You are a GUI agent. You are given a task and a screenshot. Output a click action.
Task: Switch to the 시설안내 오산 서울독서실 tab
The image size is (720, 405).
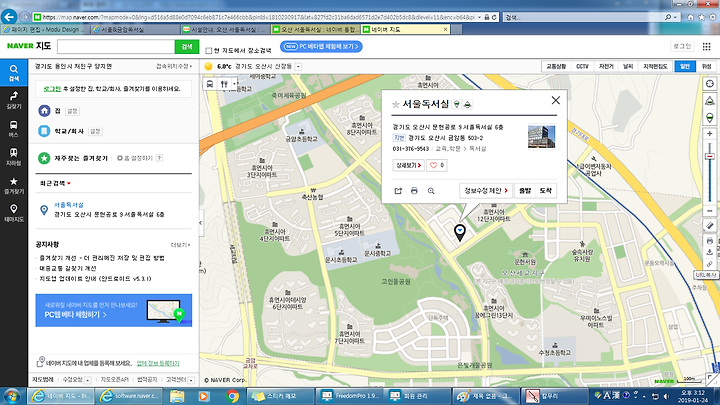coord(225,29)
